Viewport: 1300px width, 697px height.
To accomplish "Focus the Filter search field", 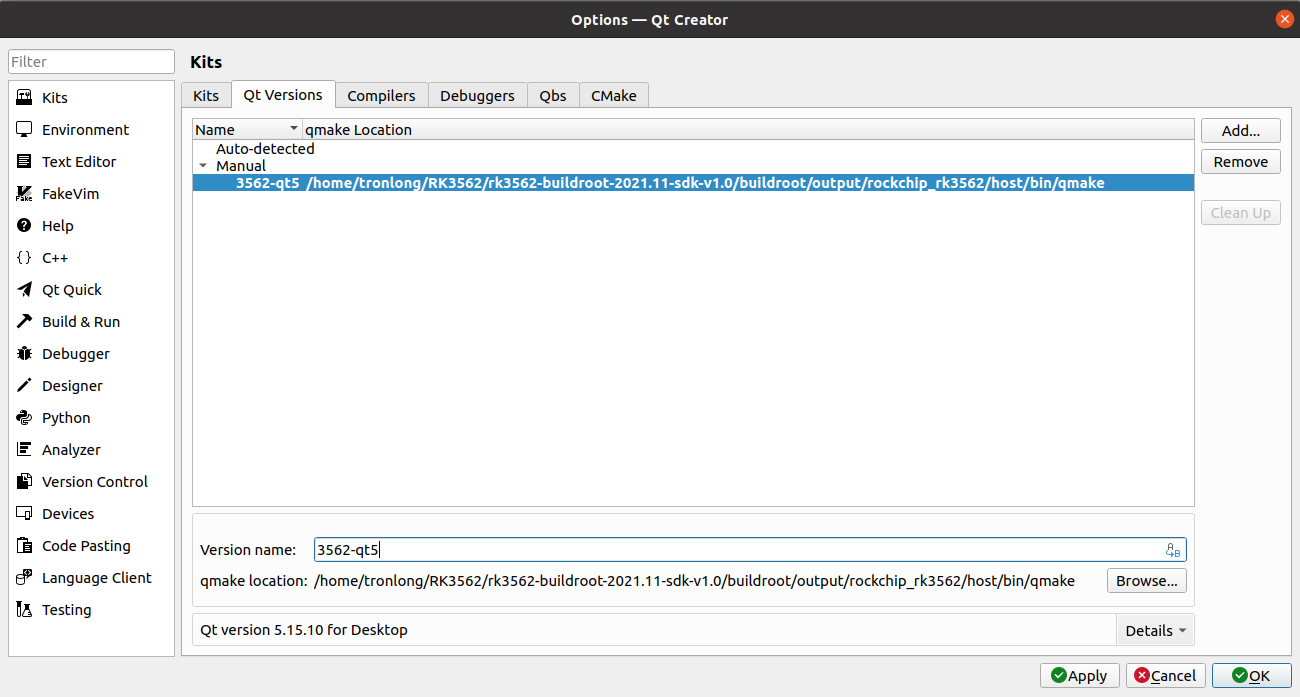I will pyautogui.click(x=91, y=62).
